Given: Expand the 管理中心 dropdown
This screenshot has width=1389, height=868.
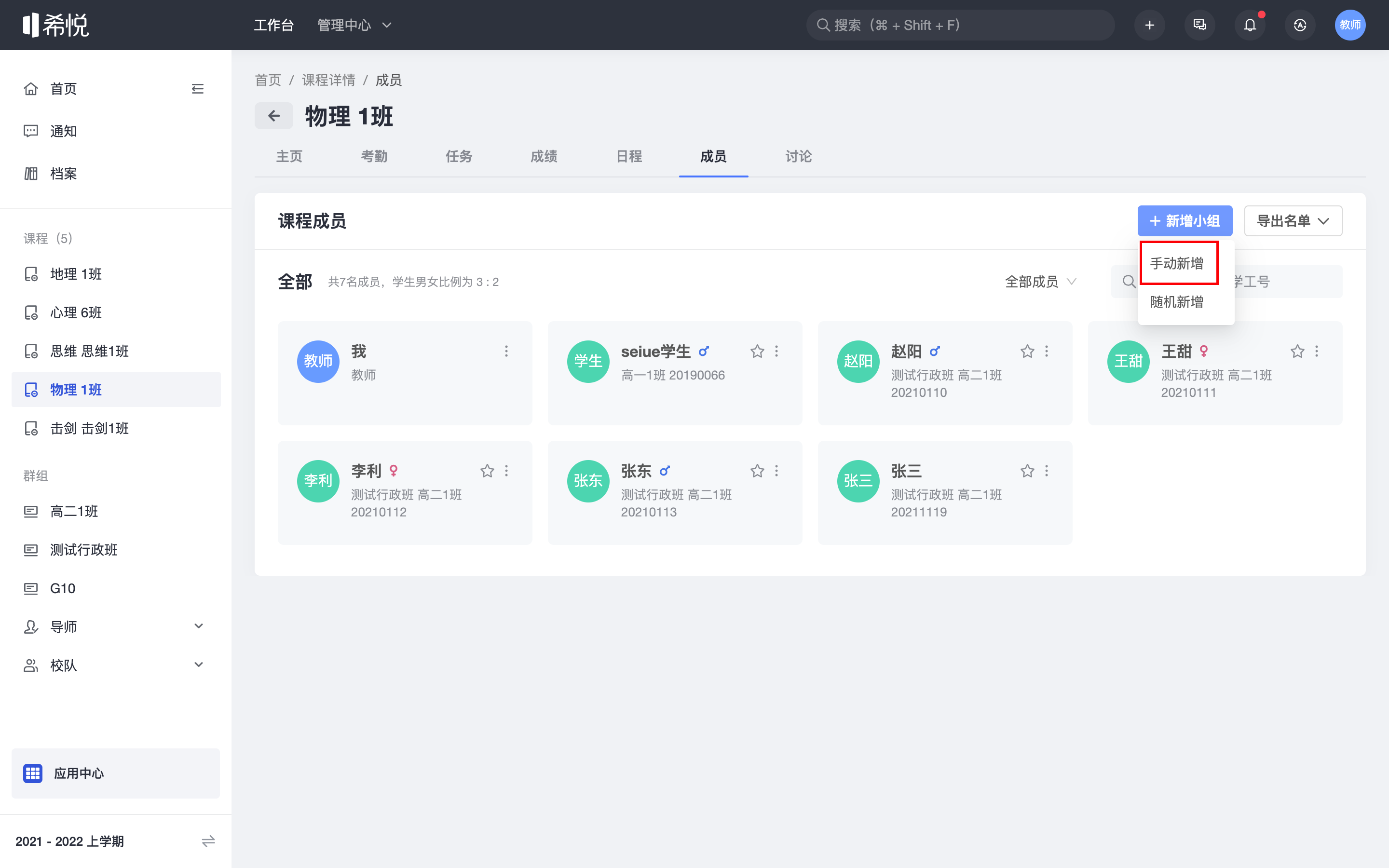Looking at the screenshot, I should click(354, 25).
